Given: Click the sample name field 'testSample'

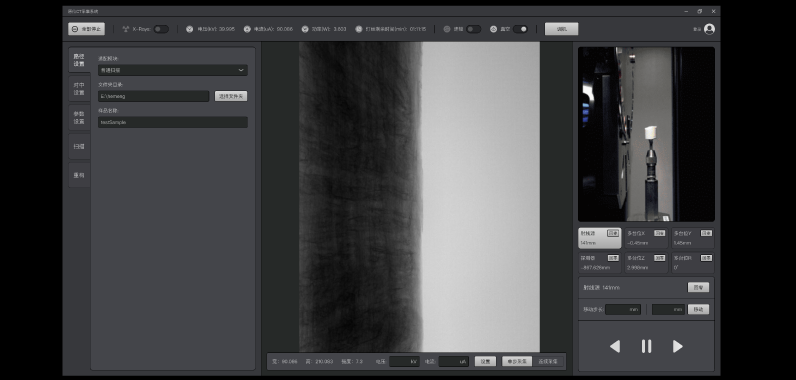Looking at the screenshot, I should [173, 122].
